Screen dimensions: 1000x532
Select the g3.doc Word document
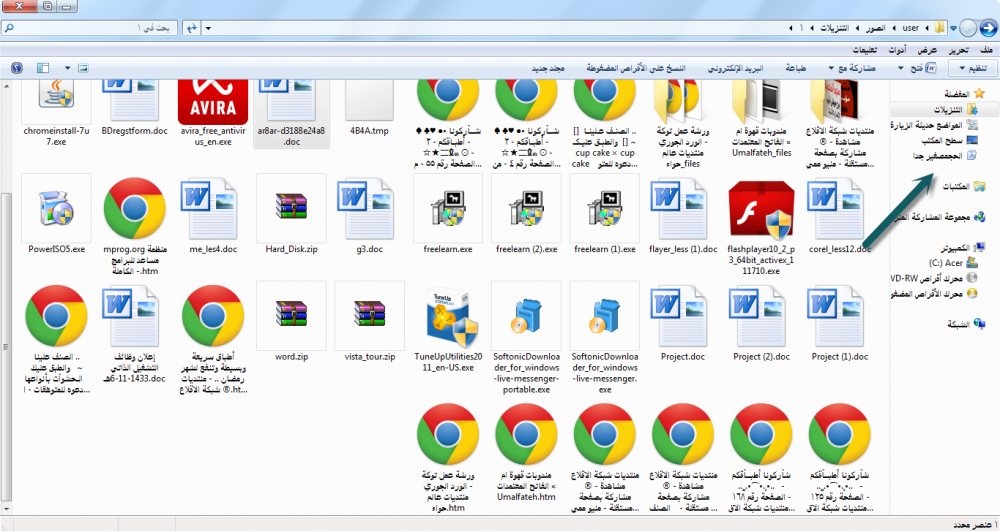tap(369, 208)
